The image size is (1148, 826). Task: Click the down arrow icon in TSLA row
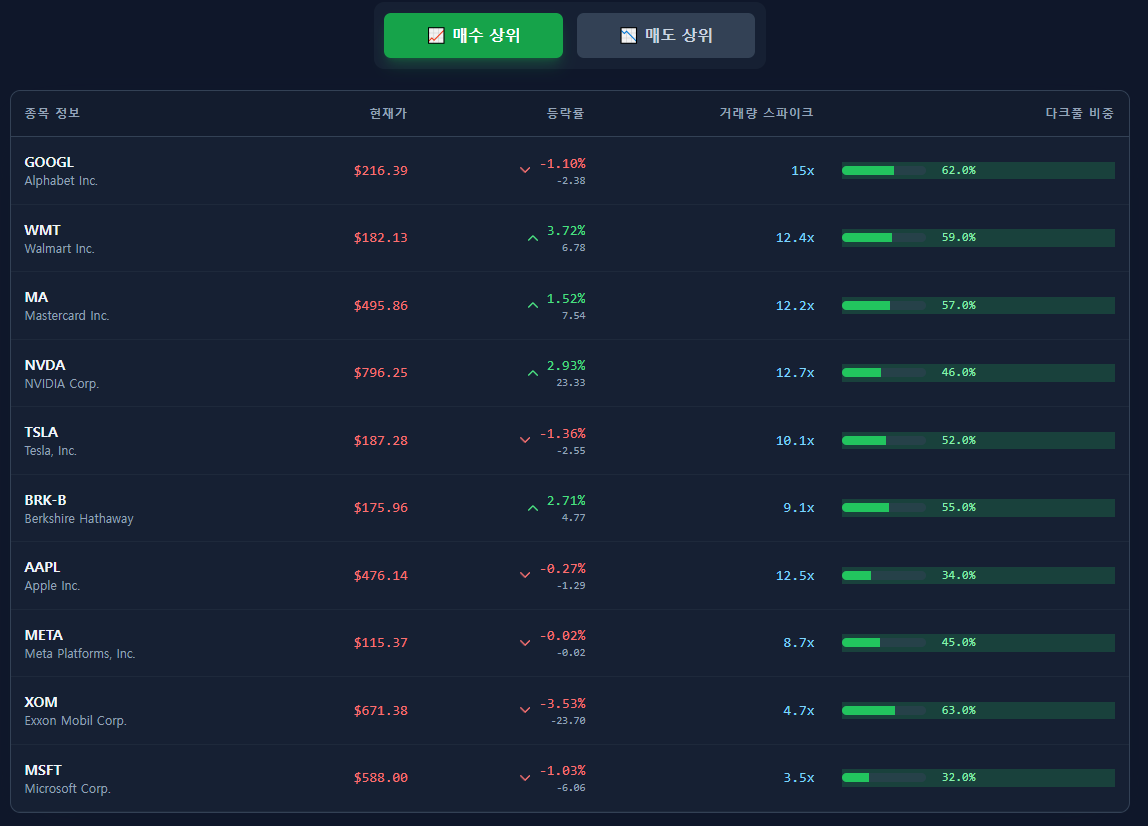coord(525,440)
